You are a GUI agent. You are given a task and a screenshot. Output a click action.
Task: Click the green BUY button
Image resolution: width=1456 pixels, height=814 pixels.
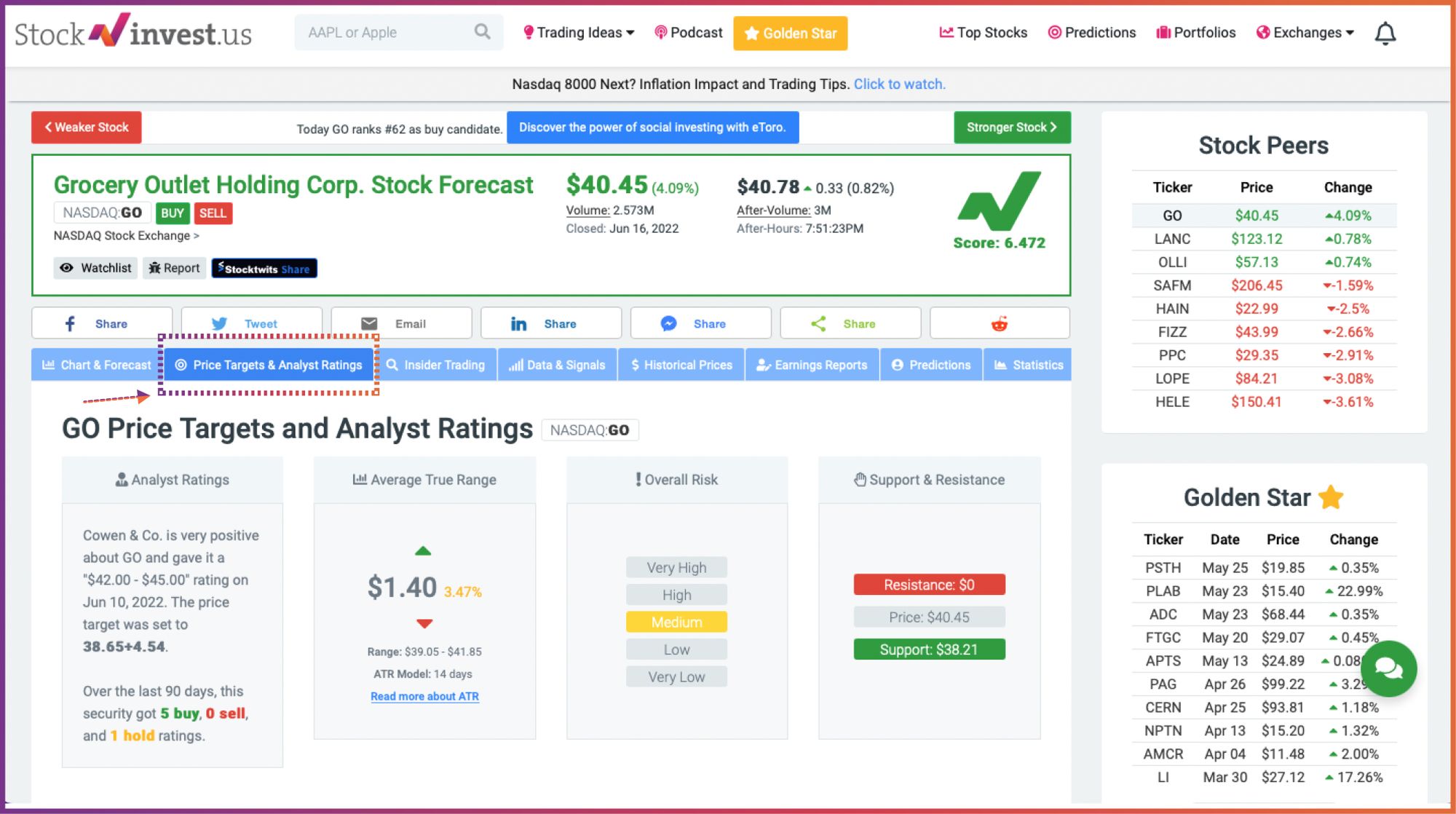coord(173,213)
